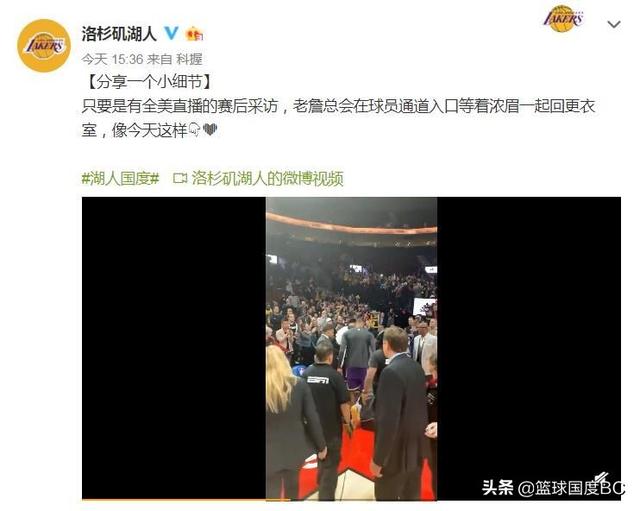Open the Lakers profile avatar
The image size is (640, 511).
[44, 46]
